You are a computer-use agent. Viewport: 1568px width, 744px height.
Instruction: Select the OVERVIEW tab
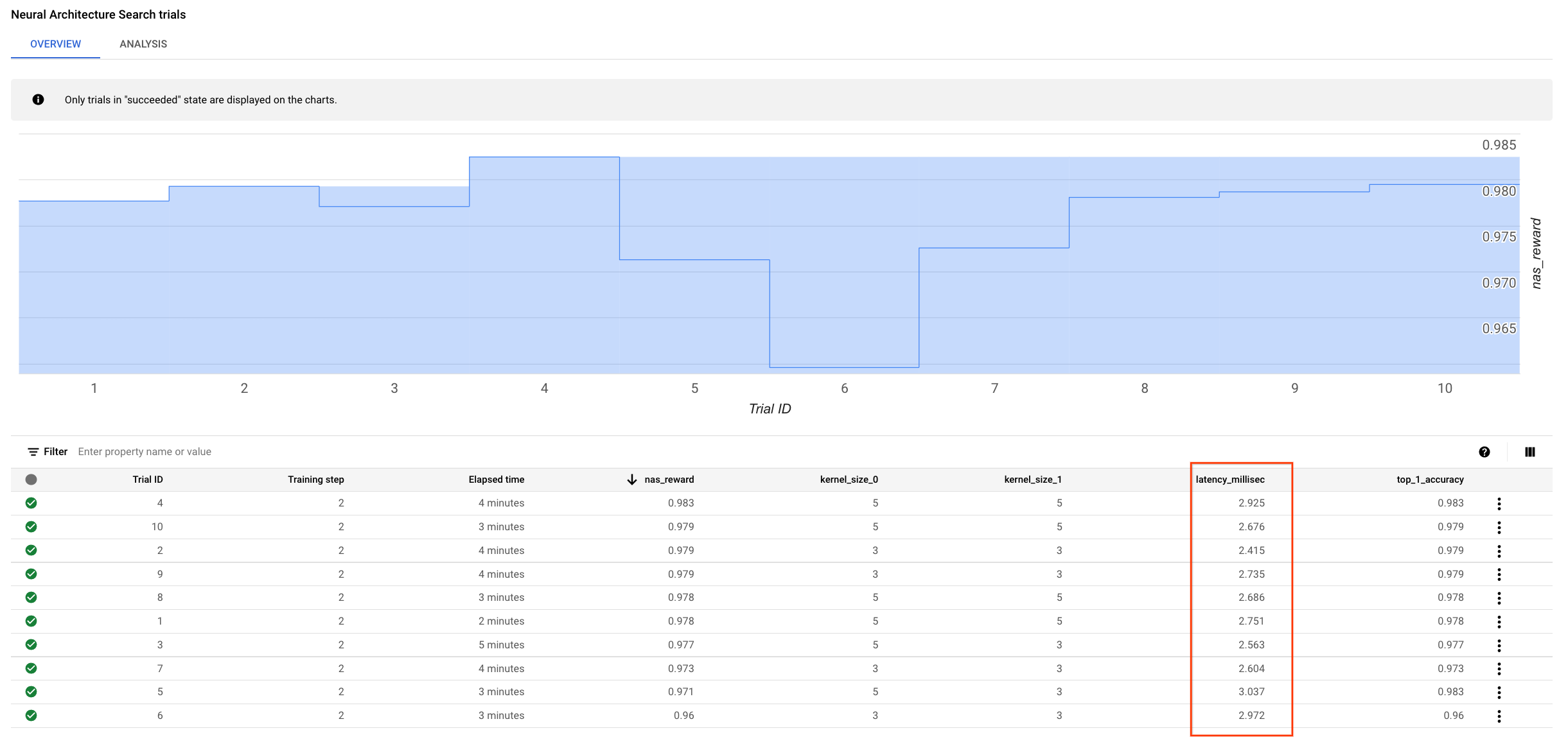coord(56,44)
